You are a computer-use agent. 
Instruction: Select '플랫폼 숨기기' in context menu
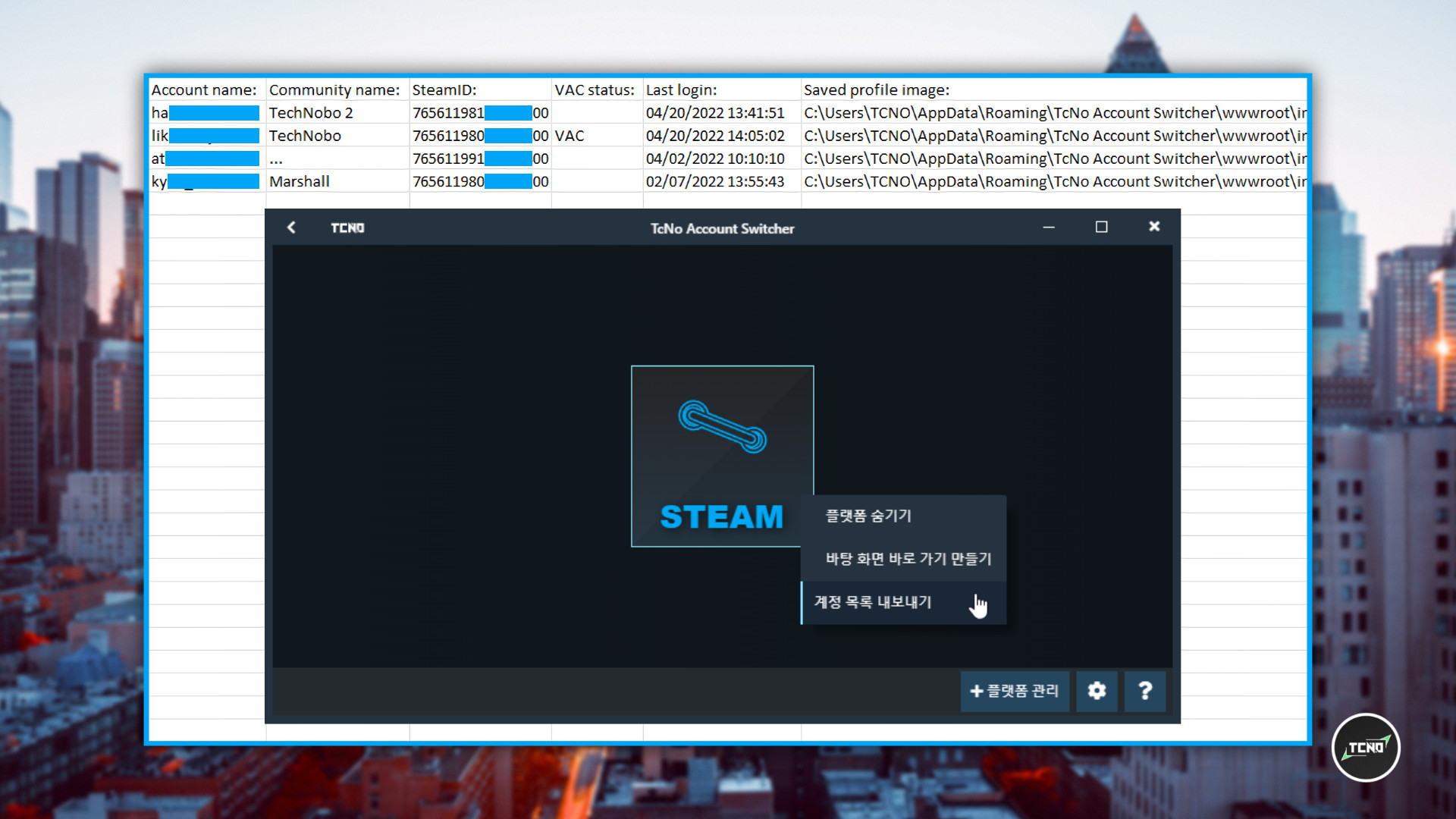868,516
